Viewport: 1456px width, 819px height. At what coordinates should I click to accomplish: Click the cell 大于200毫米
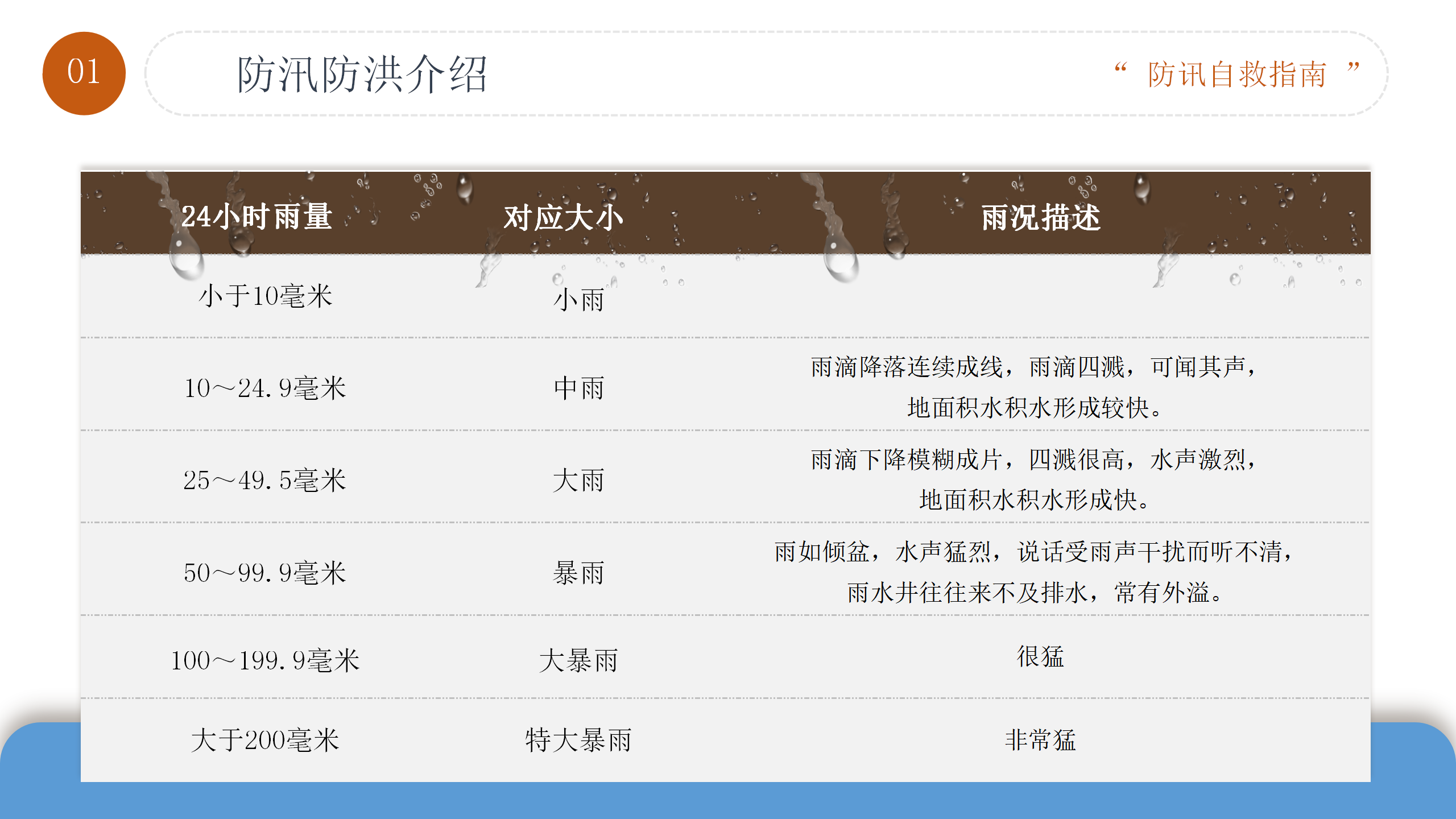click(x=266, y=741)
